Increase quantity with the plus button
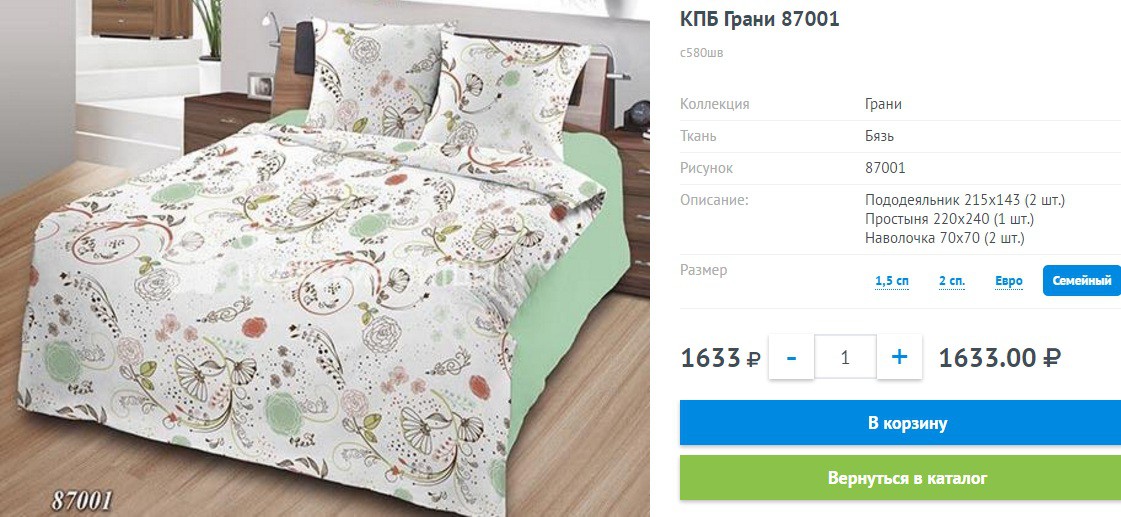This screenshot has height=517, width=1121. pos(899,356)
